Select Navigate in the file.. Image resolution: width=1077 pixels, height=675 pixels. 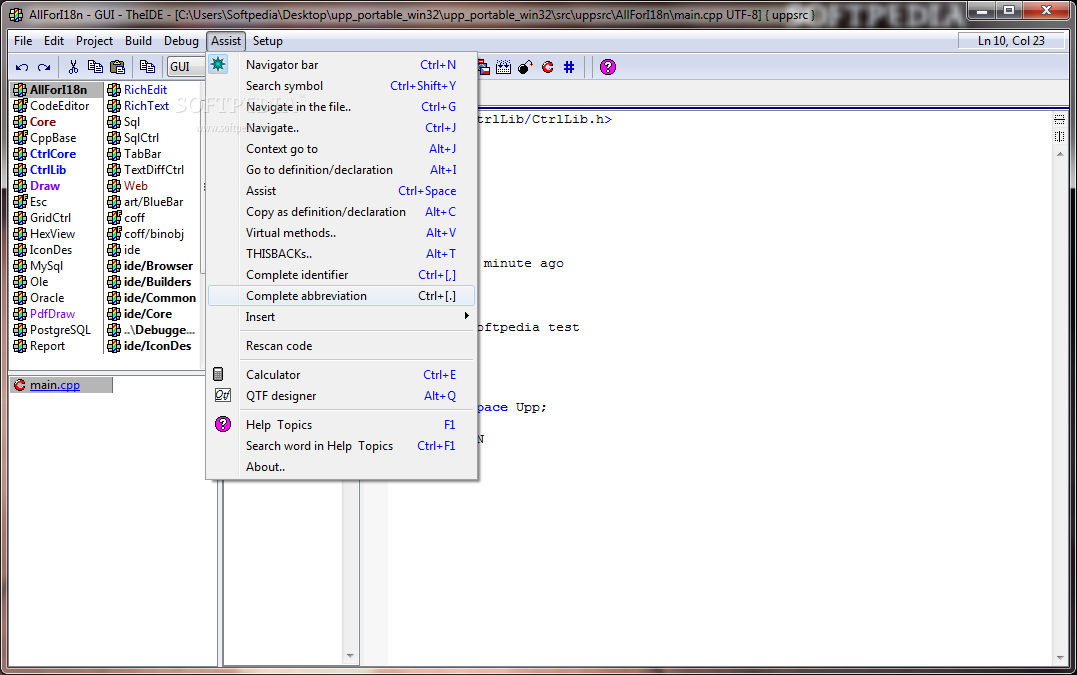pos(341,107)
